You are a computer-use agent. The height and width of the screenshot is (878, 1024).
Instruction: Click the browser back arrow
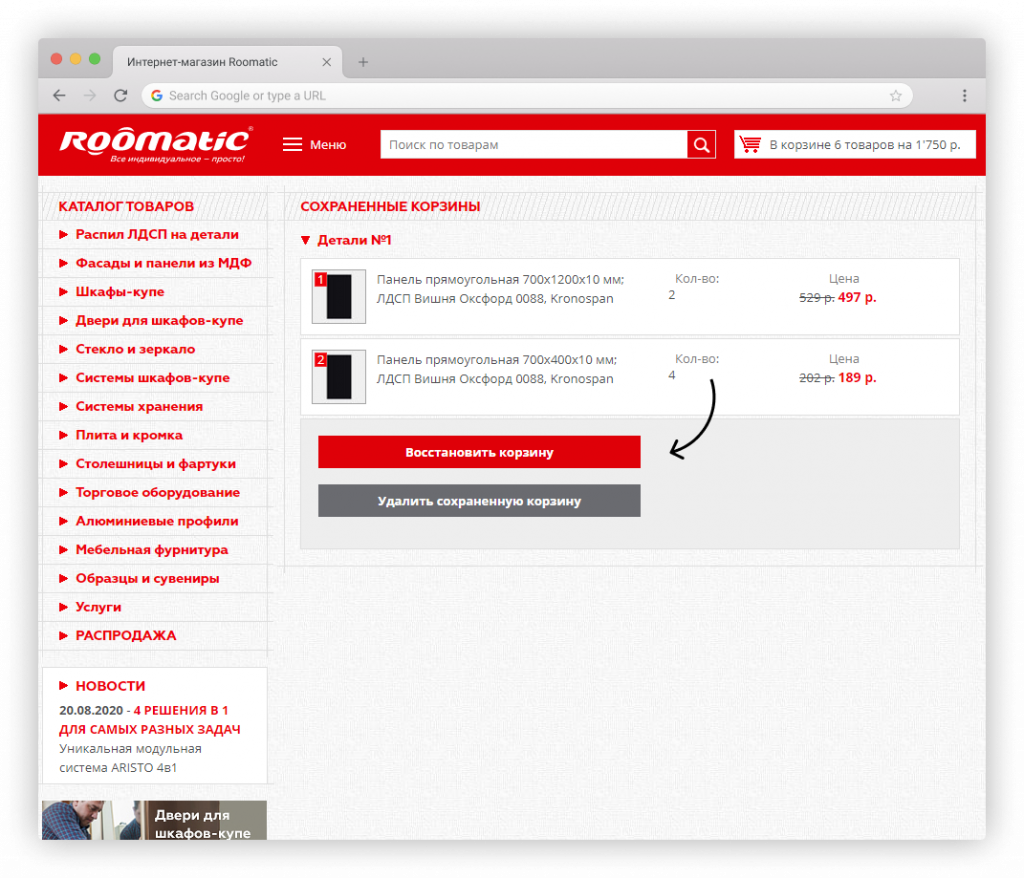(59, 96)
